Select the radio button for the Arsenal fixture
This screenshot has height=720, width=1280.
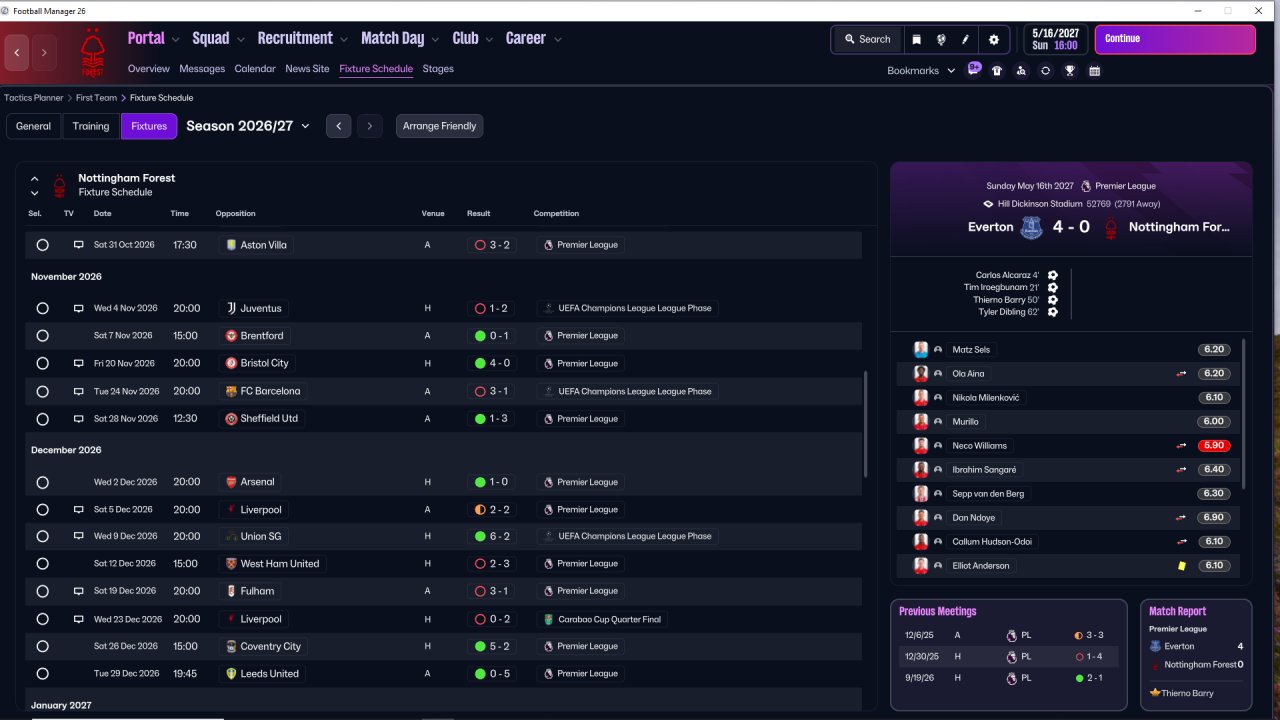[x=42, y=482]
